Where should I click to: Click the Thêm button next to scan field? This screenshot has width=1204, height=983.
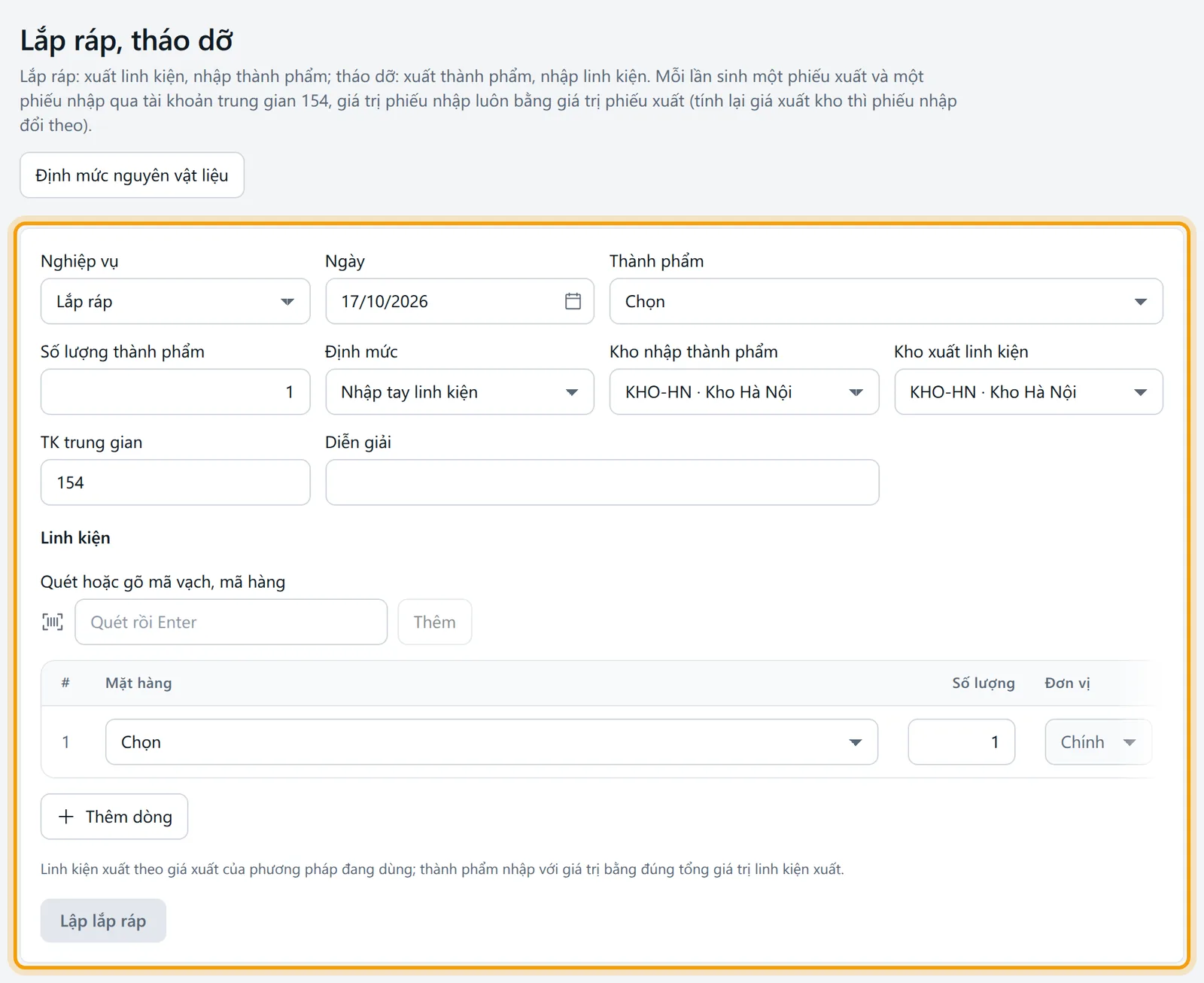click(x=434, y=622)
